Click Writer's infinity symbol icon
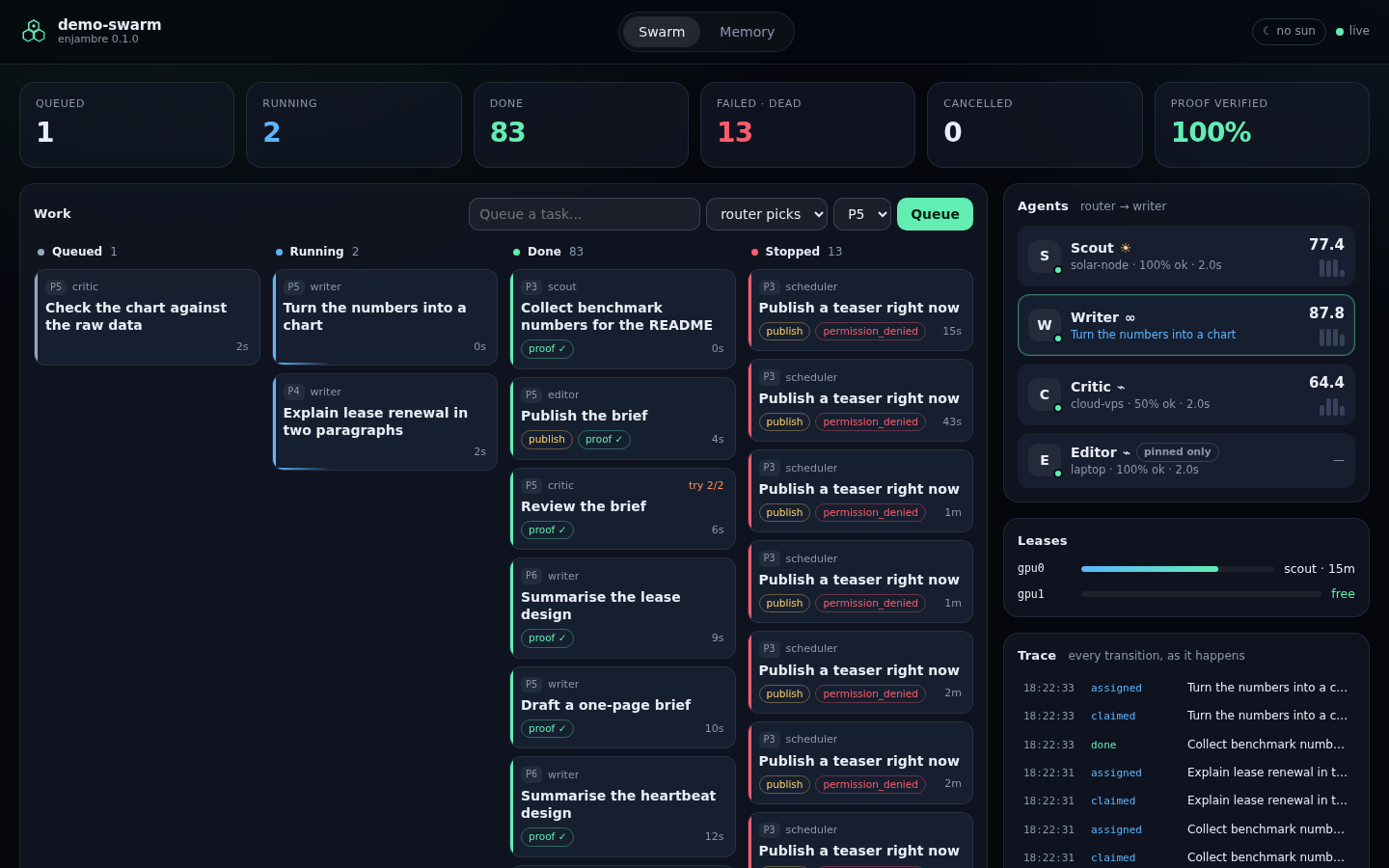 pos(1130,317)
